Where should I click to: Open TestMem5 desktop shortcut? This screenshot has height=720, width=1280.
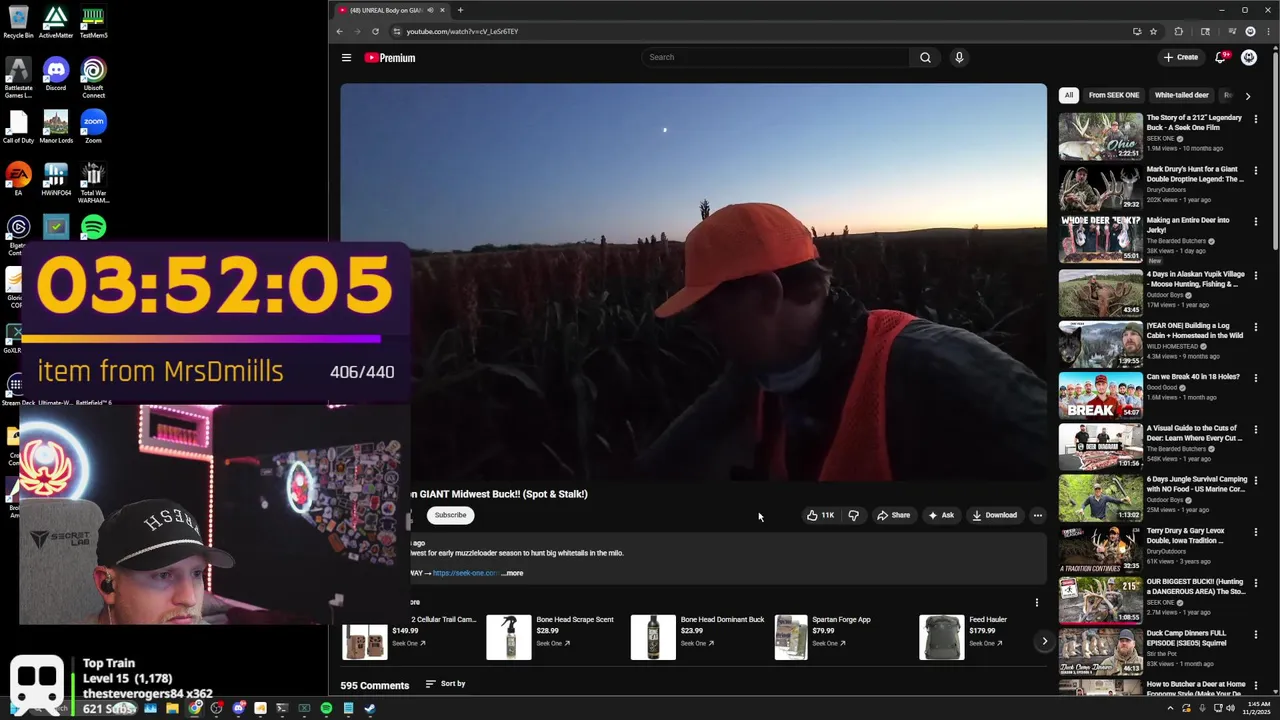click(93, 22)
